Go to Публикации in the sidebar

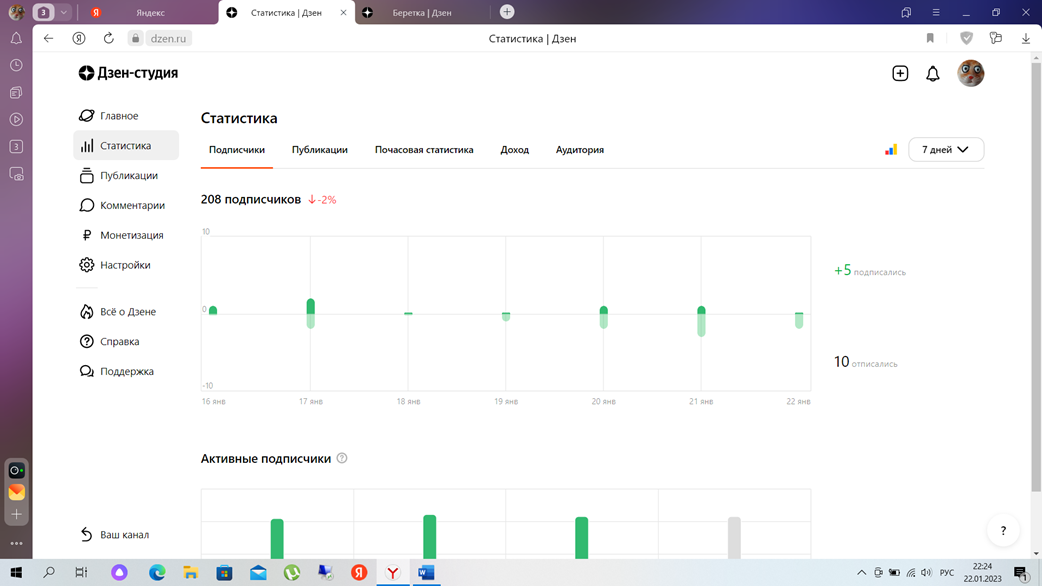[x=119, y=175]
